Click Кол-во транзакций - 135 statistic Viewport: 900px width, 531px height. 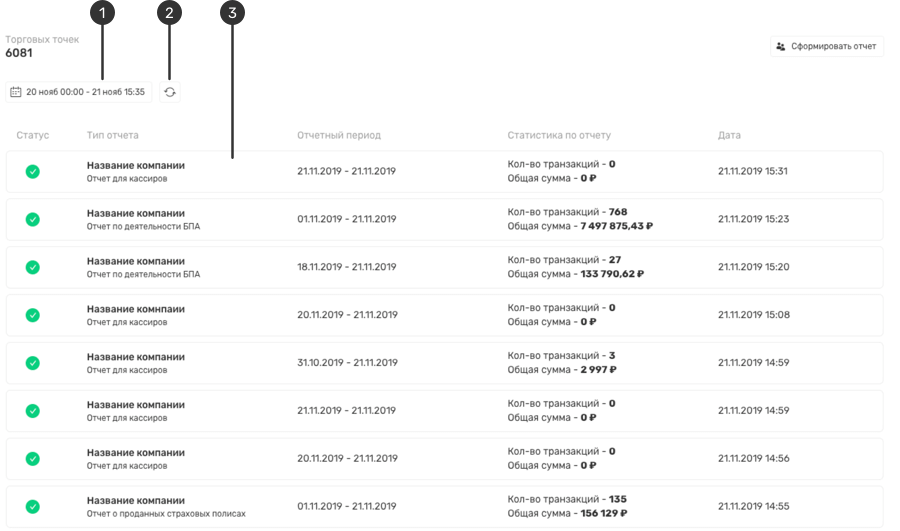click(x=567, y=499)
